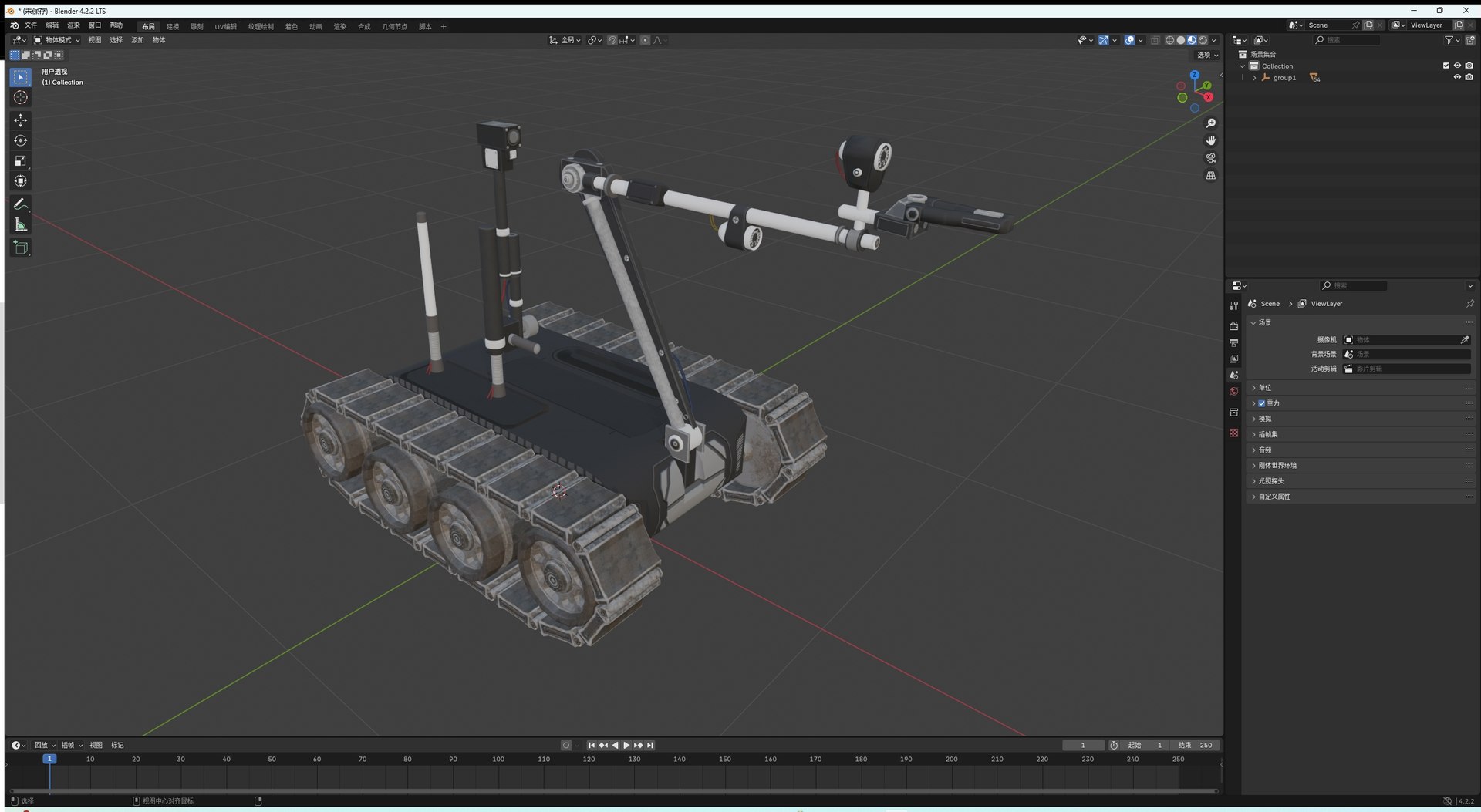Expand the 音频 panel
This screenshot has height=812, width=1481.
click(x=1360, y=450)
